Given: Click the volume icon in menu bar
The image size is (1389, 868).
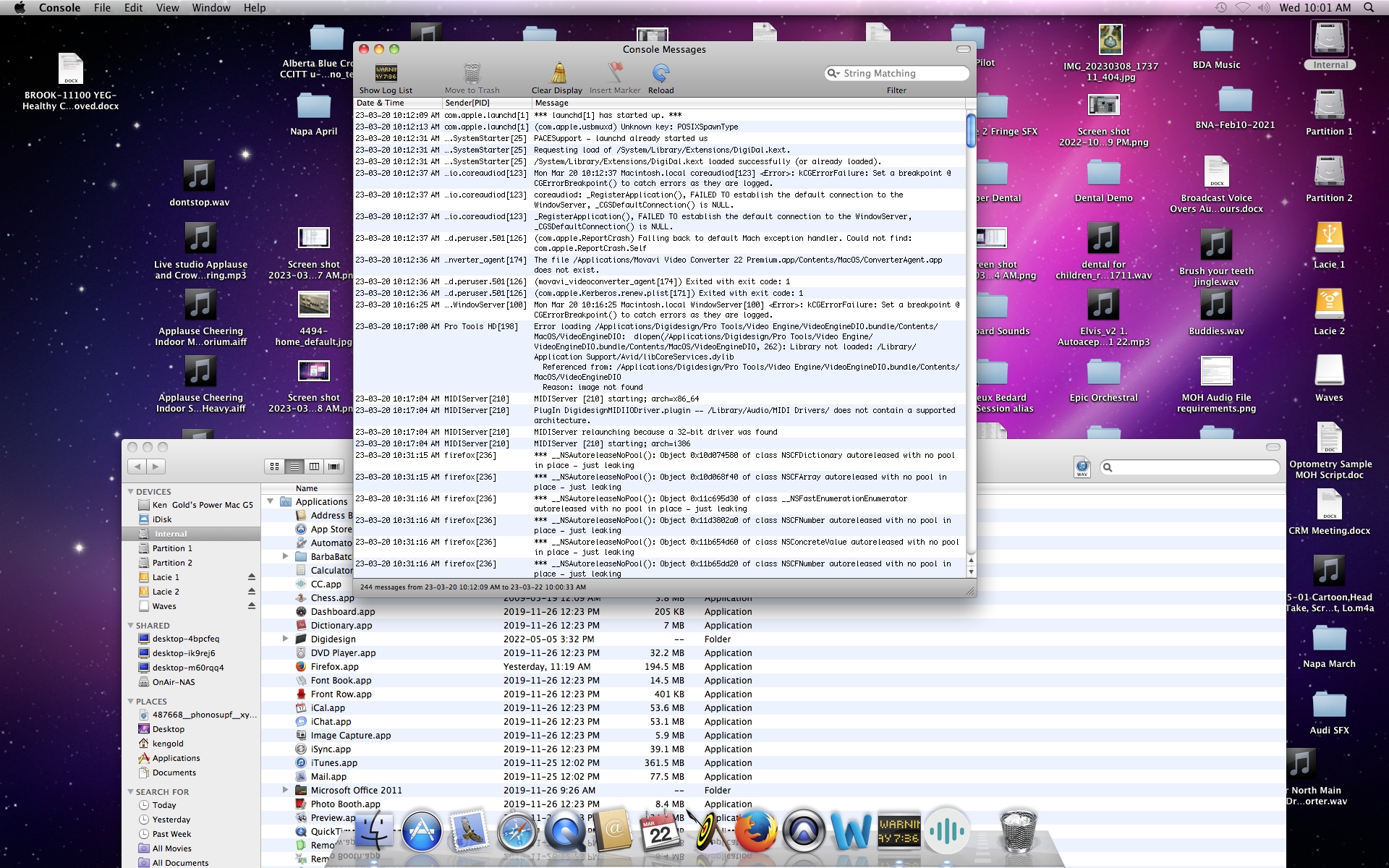Looking at the screenshot, I should point(1264,8).
